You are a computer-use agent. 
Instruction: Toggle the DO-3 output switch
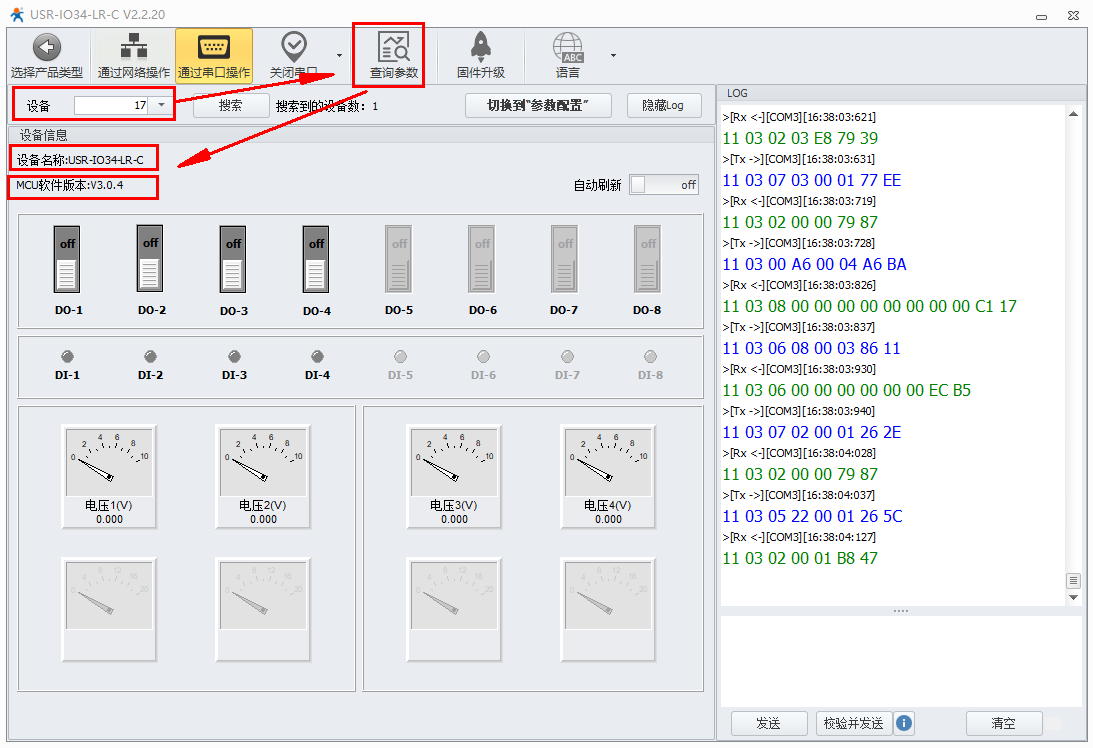[x=233, y=258]
